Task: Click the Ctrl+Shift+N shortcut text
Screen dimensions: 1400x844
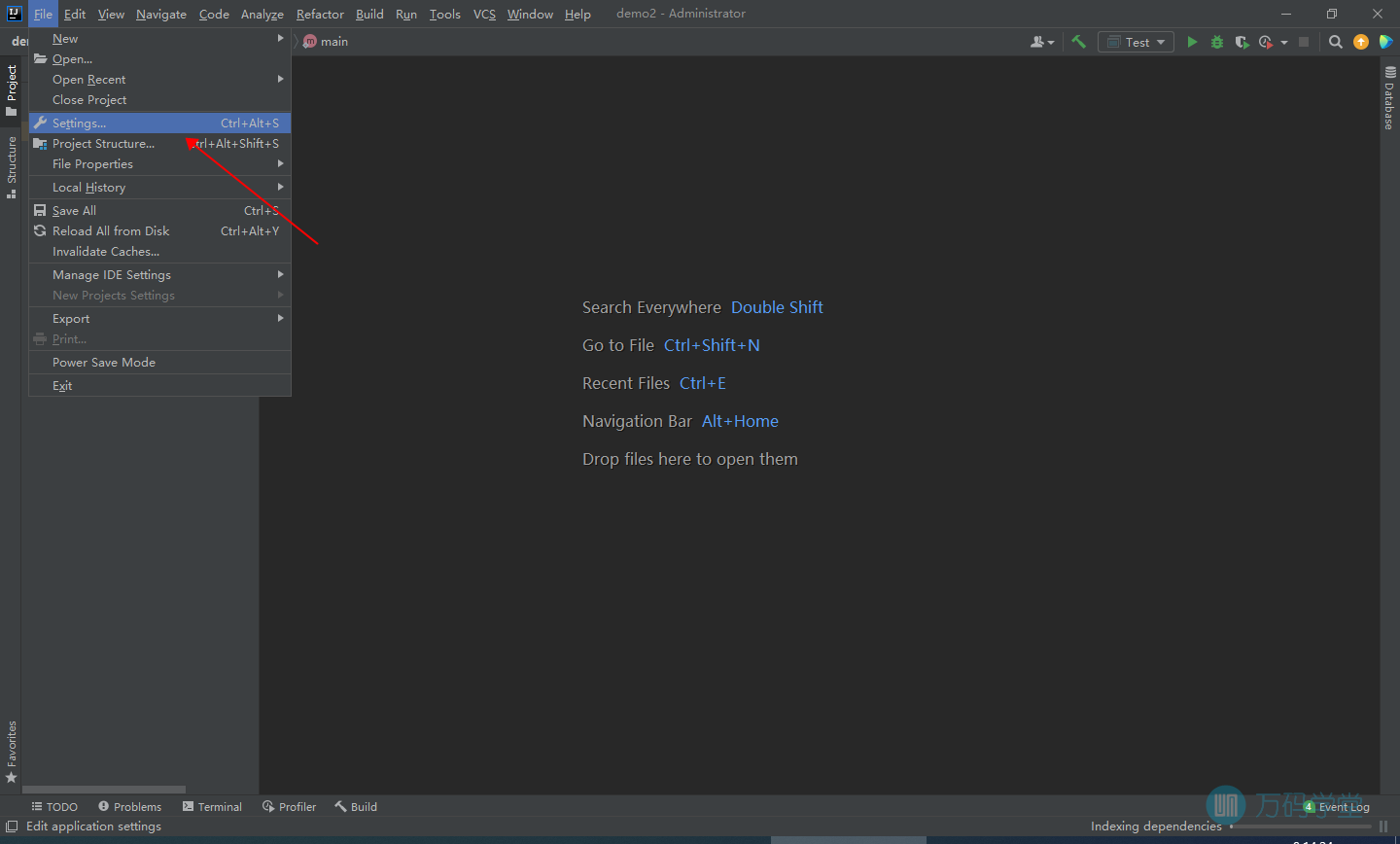Action: point(712,345)
